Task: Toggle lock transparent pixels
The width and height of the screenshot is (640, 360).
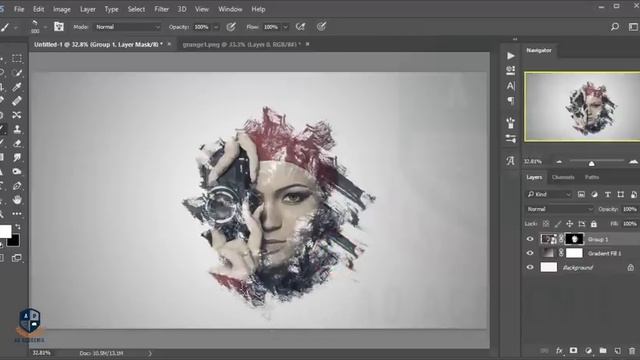Action: (x=546, y=224)
